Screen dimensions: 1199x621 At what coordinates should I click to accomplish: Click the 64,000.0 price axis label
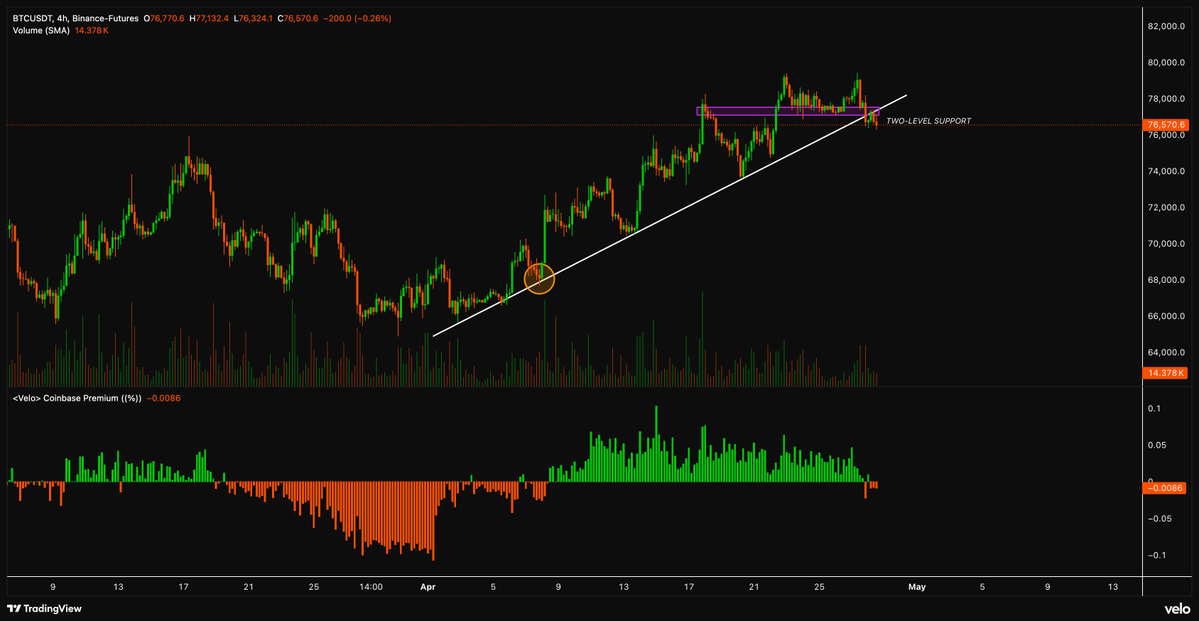[x=1168, y=353]
